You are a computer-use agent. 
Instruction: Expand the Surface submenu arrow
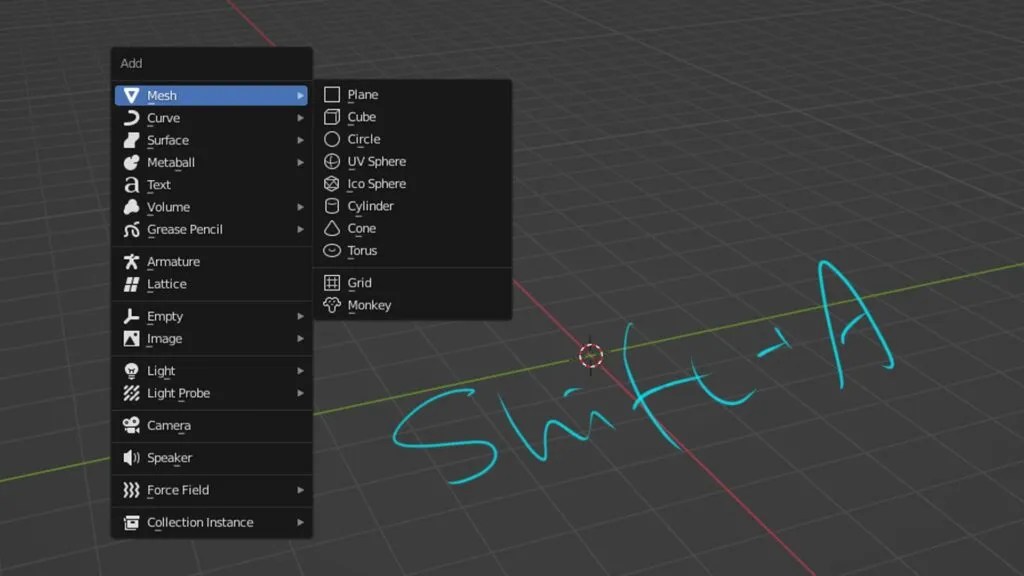(303, 140)
